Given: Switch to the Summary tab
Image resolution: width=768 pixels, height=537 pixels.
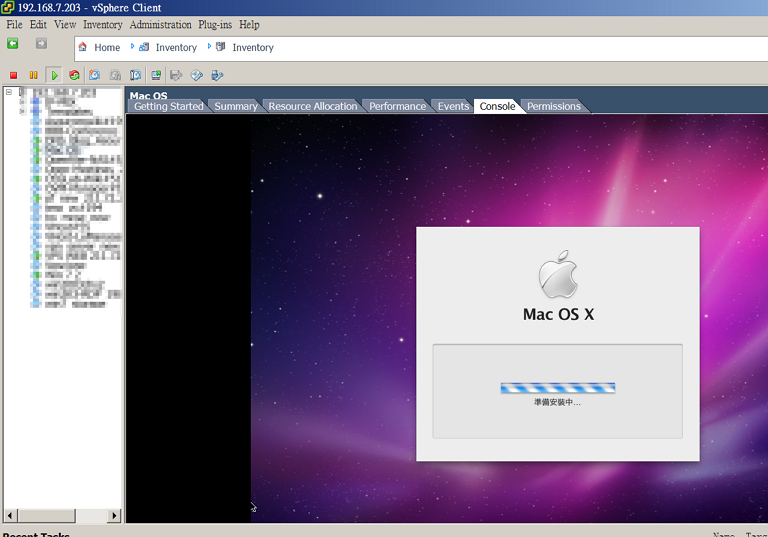Looking at the screenshot, I should pos(236,106).
